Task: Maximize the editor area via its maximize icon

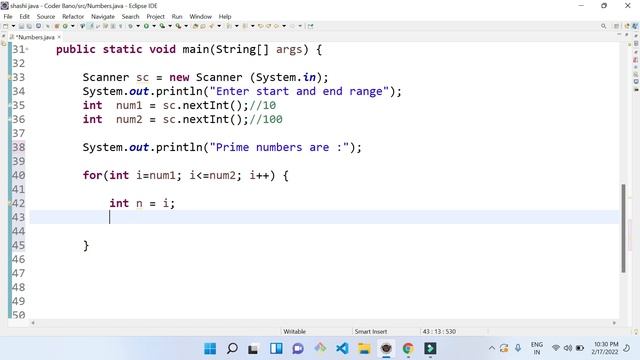Action: (627, 35)
